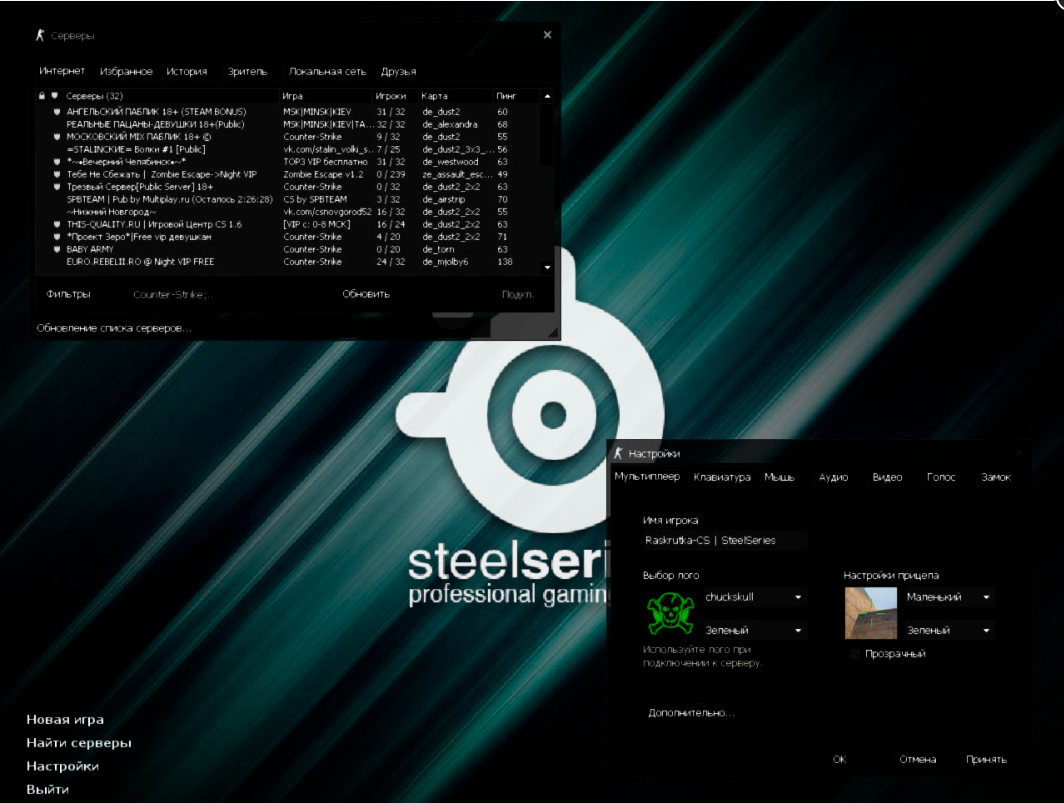Click OK in Настройки window
The height and width of the screenshot is (803, 1064).
click(839, 759)
